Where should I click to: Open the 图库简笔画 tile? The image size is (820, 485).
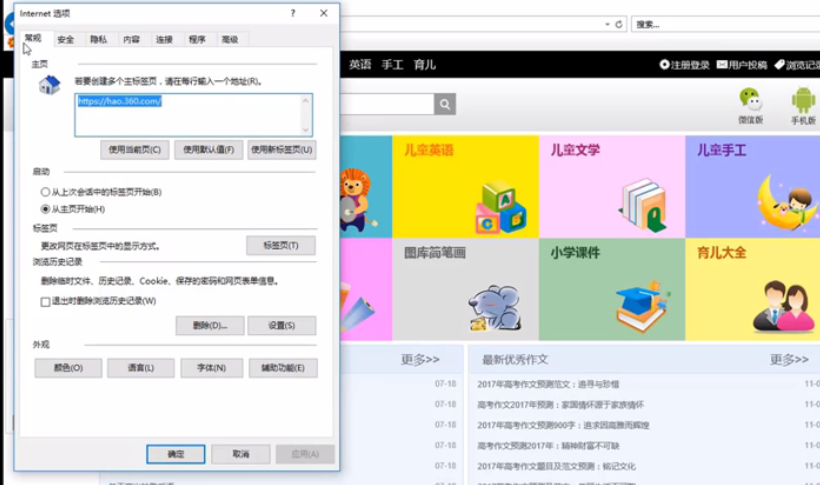465,289
